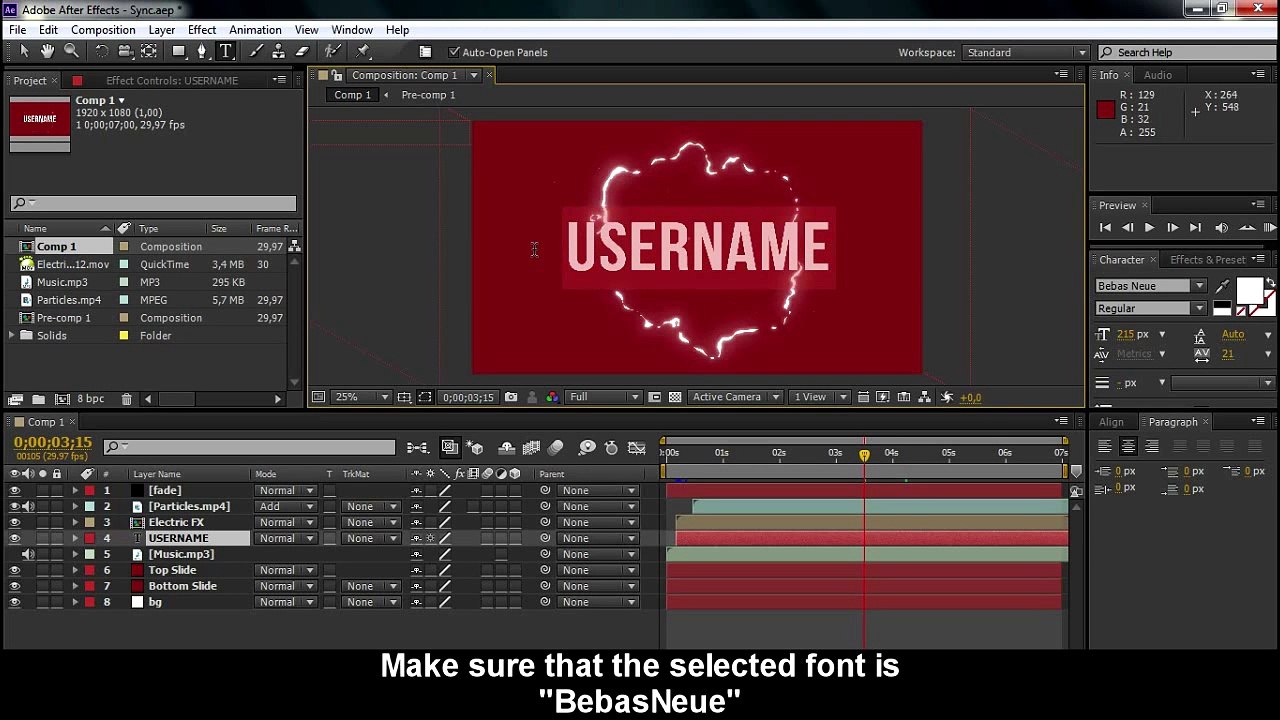
Task: Click the show channel RGB icon
Action: pyautogui.click(x=552, y=397)
